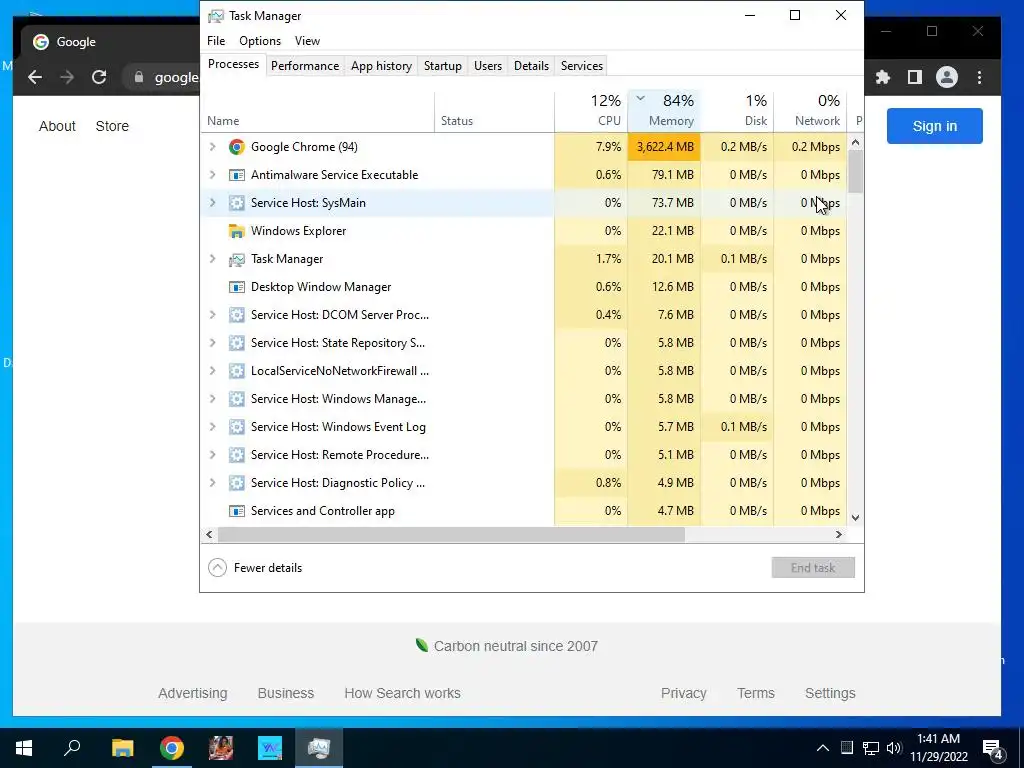Click the Antimalware Service Executable icon
The height and width of the screenshot is (768, 1024).
coord(236,175)
